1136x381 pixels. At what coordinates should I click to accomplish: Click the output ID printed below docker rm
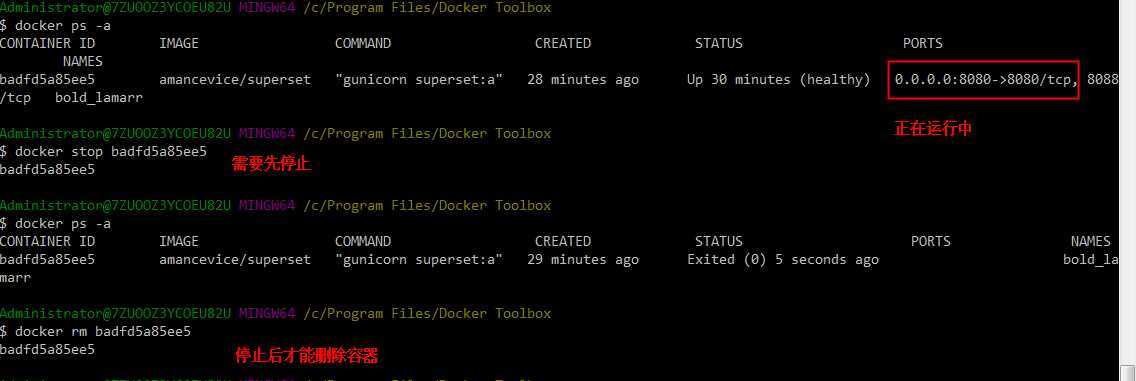47,350
